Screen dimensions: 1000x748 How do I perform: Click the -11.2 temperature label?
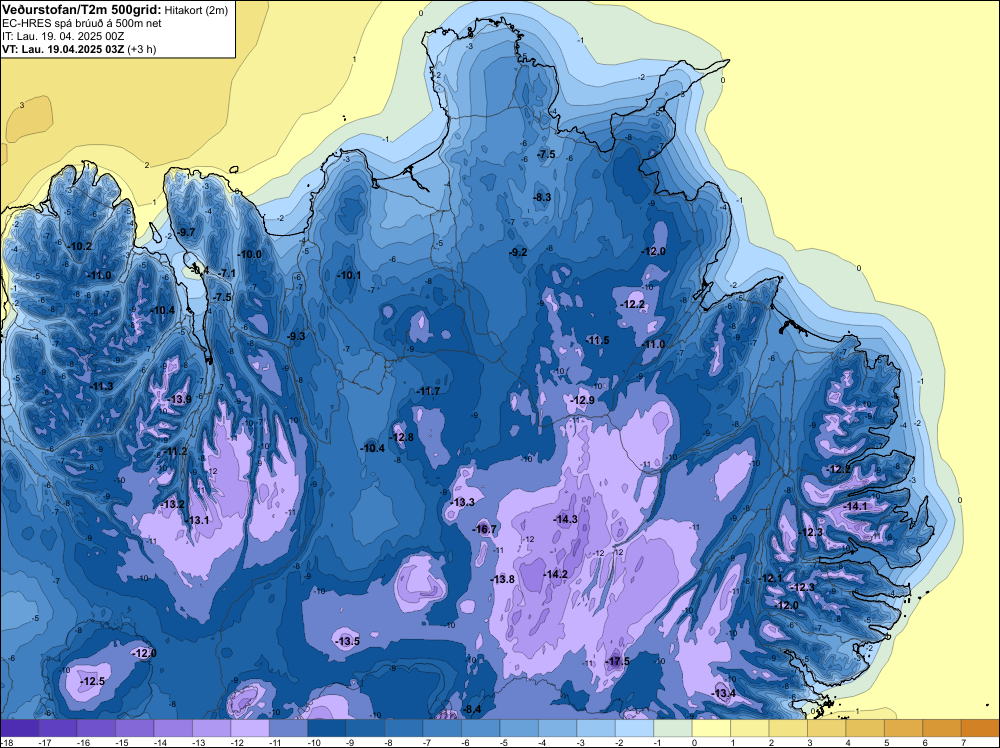pos(176,451)
